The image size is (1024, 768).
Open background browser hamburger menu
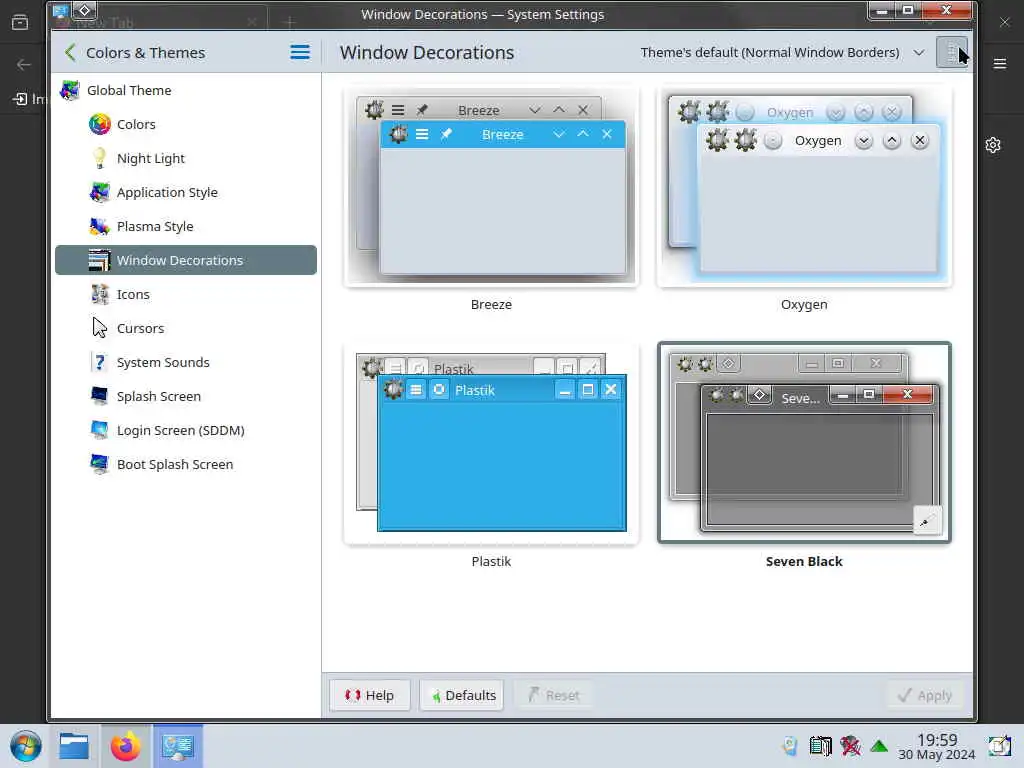coord(1000,64)
